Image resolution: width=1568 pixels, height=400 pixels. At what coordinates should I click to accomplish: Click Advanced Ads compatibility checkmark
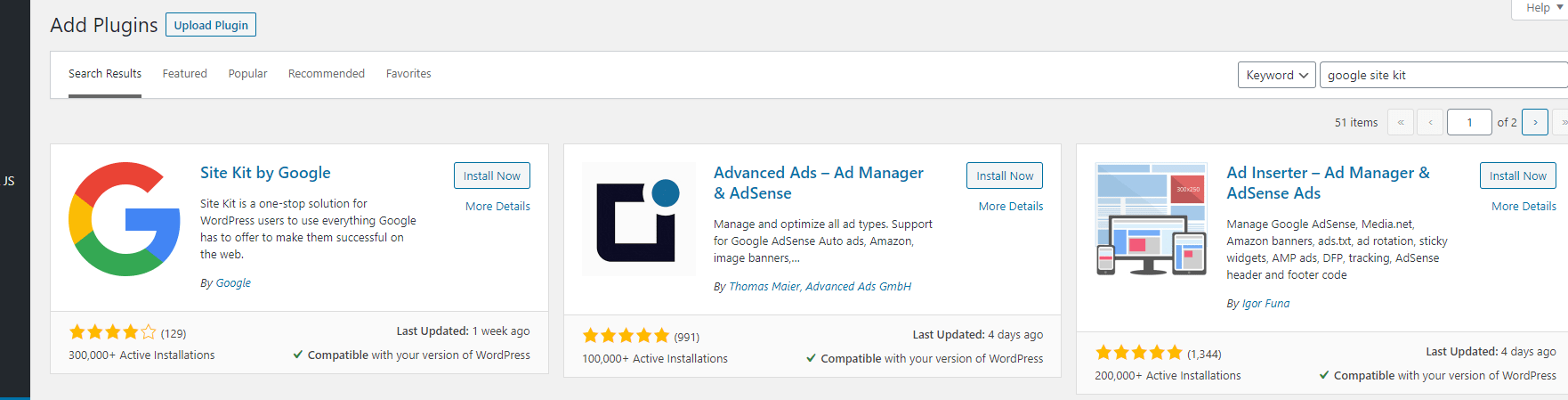pos(811,358)
